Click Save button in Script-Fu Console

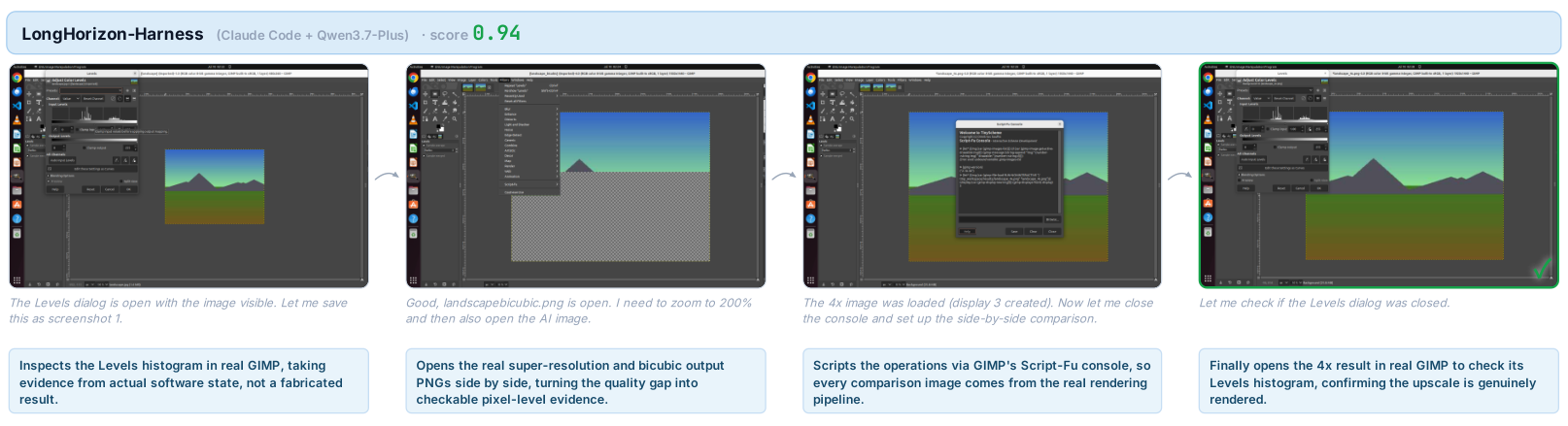(1014, 231)
